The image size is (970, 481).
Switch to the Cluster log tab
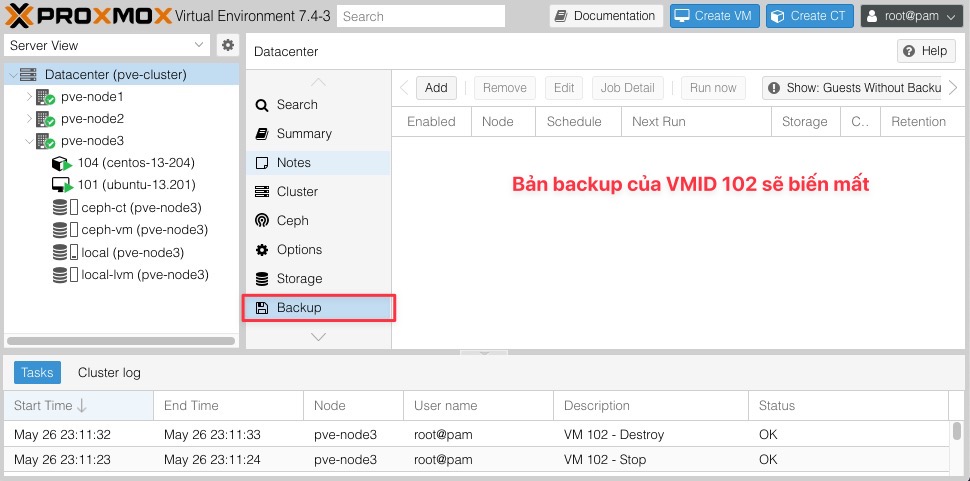click(109, 373)
